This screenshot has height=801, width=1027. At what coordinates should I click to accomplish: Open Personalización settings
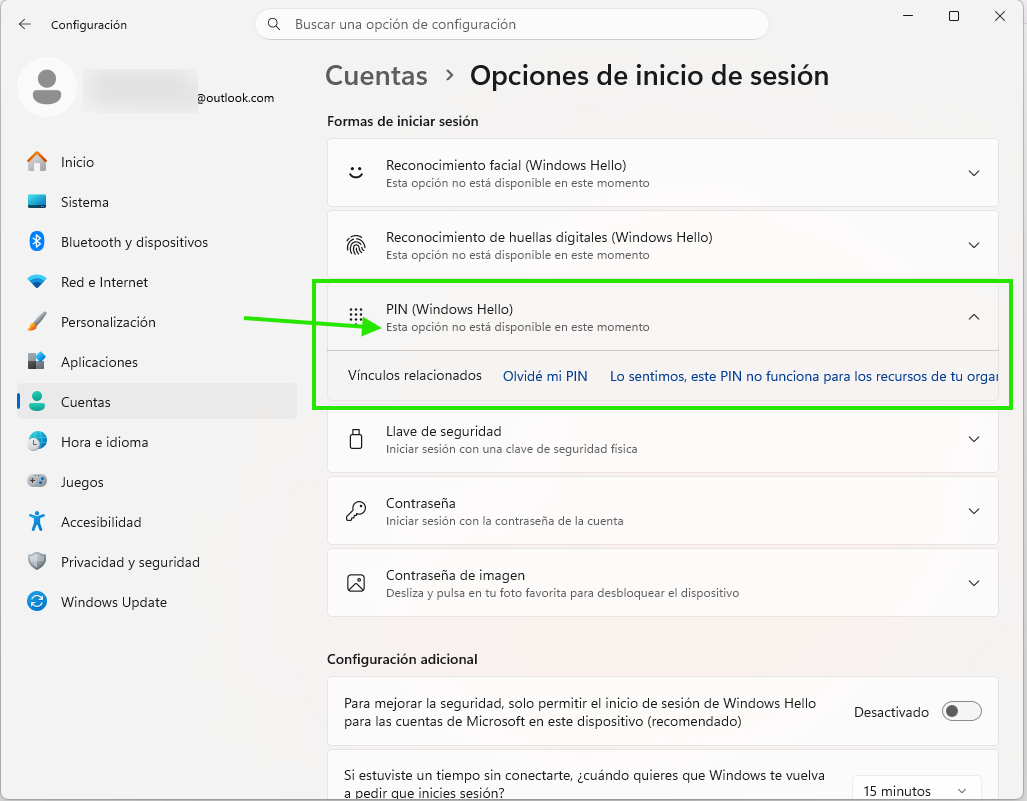[157, 322]
